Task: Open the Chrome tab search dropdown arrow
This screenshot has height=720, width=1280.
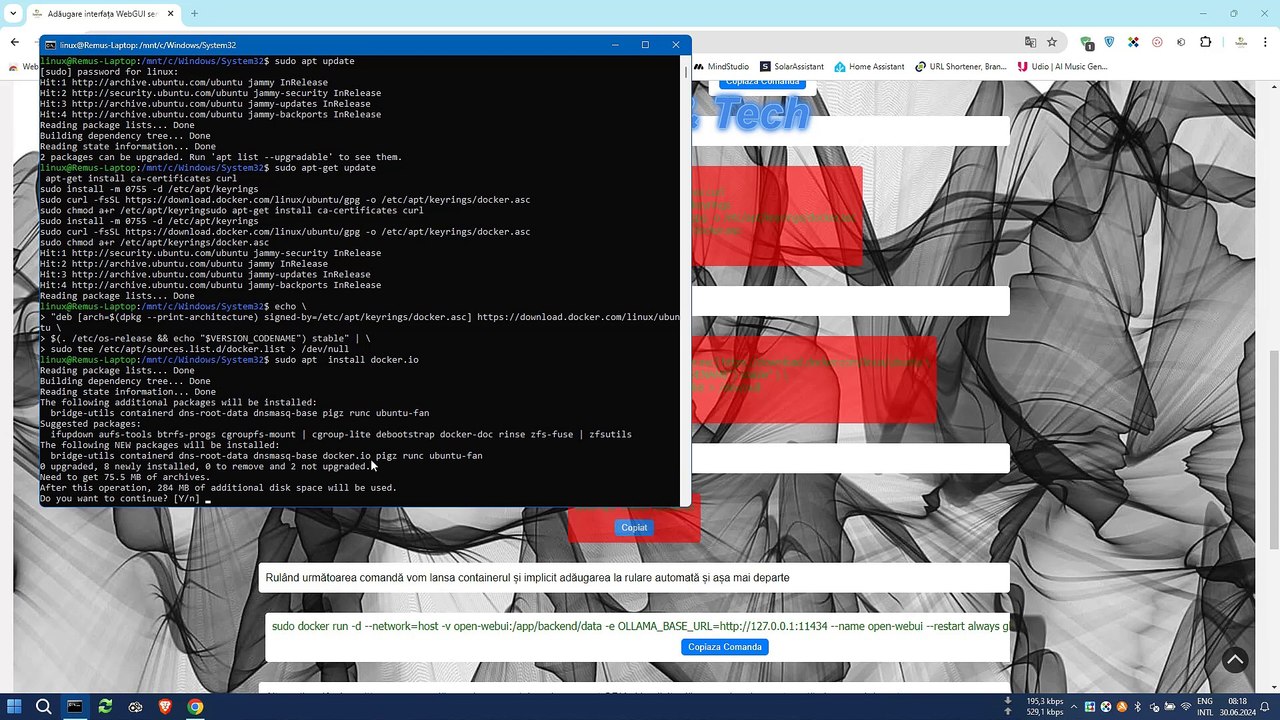Action: tap(13, 13)
